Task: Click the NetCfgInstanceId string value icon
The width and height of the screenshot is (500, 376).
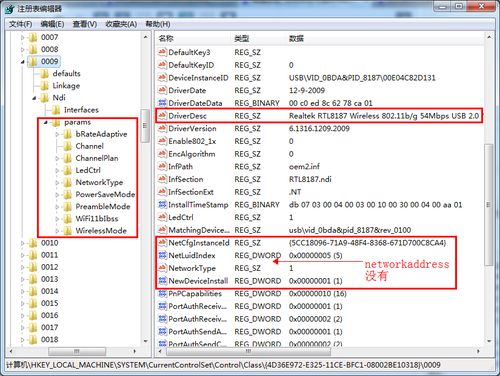Action: 162,243
